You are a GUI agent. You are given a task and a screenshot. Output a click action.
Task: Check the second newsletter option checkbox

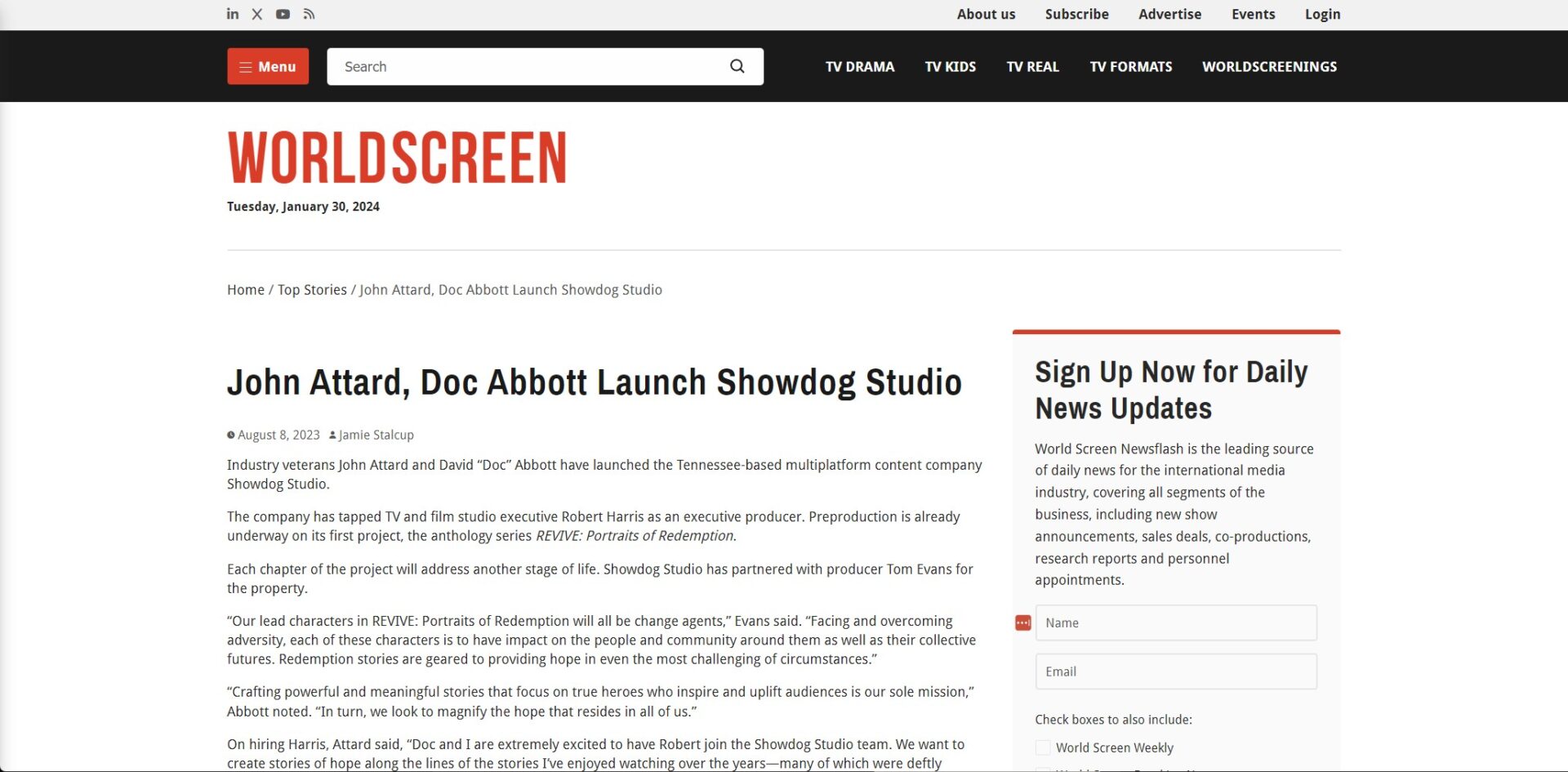point(1042,769)
